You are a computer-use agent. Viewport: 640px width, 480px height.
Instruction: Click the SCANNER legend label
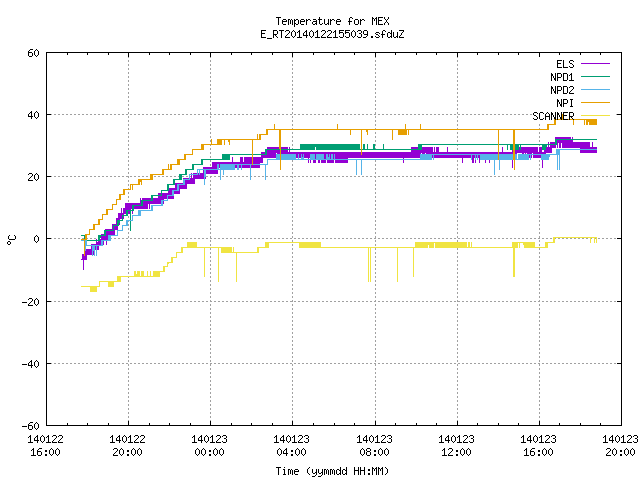click(x=553, y=116)
